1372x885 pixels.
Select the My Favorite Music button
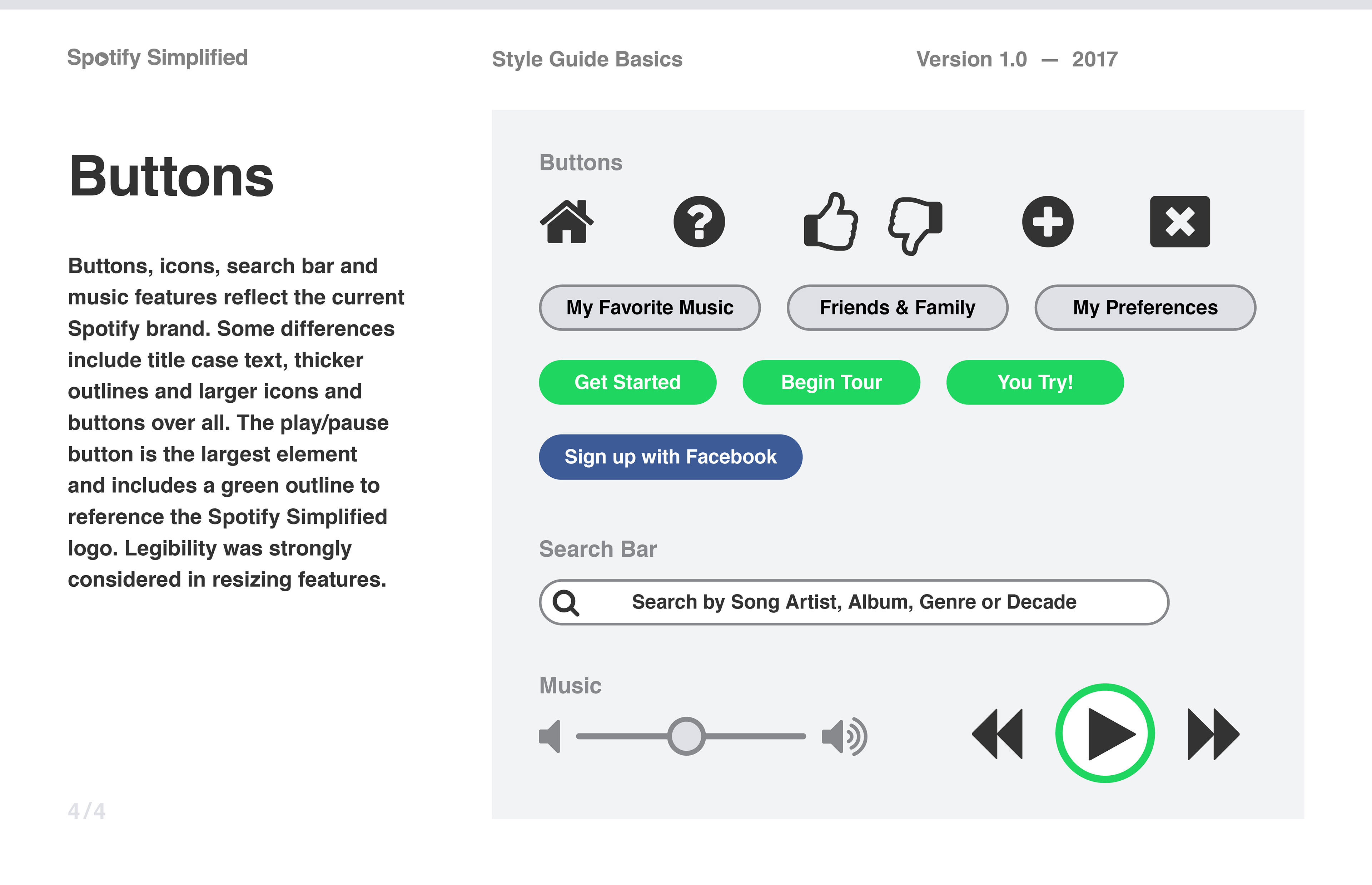coord(650,308)
